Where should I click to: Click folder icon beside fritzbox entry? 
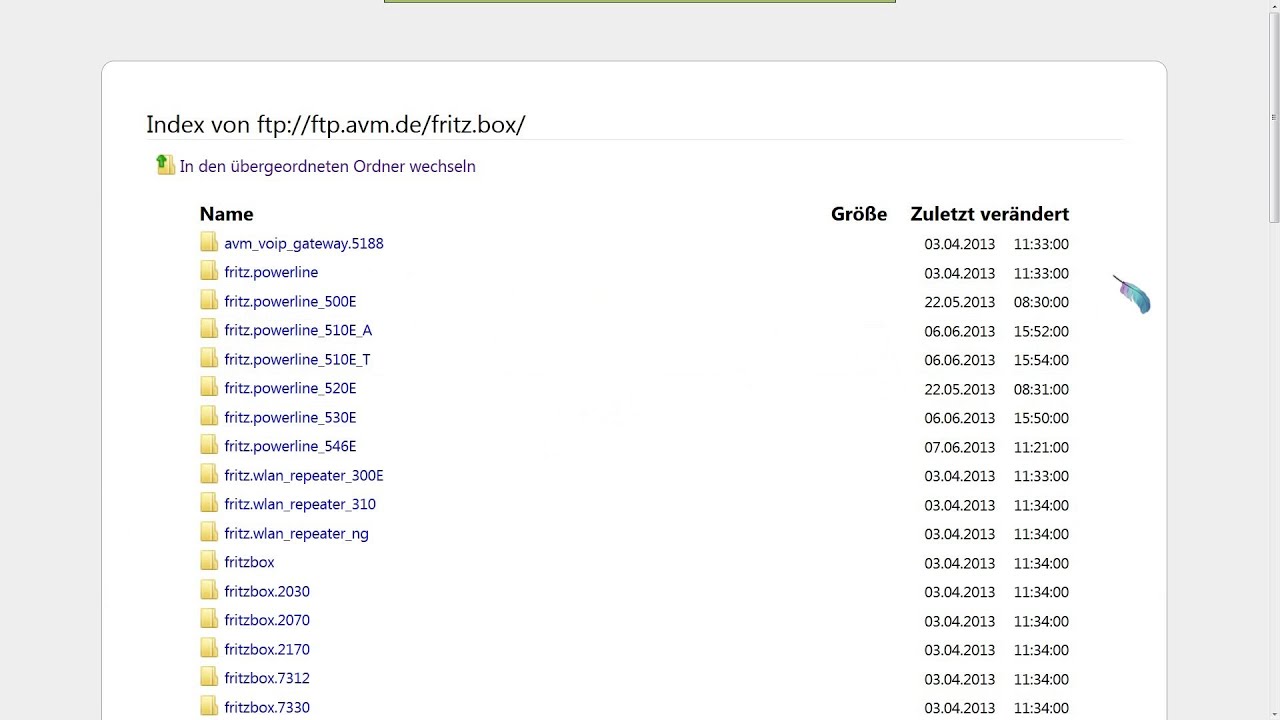[209, 561]
